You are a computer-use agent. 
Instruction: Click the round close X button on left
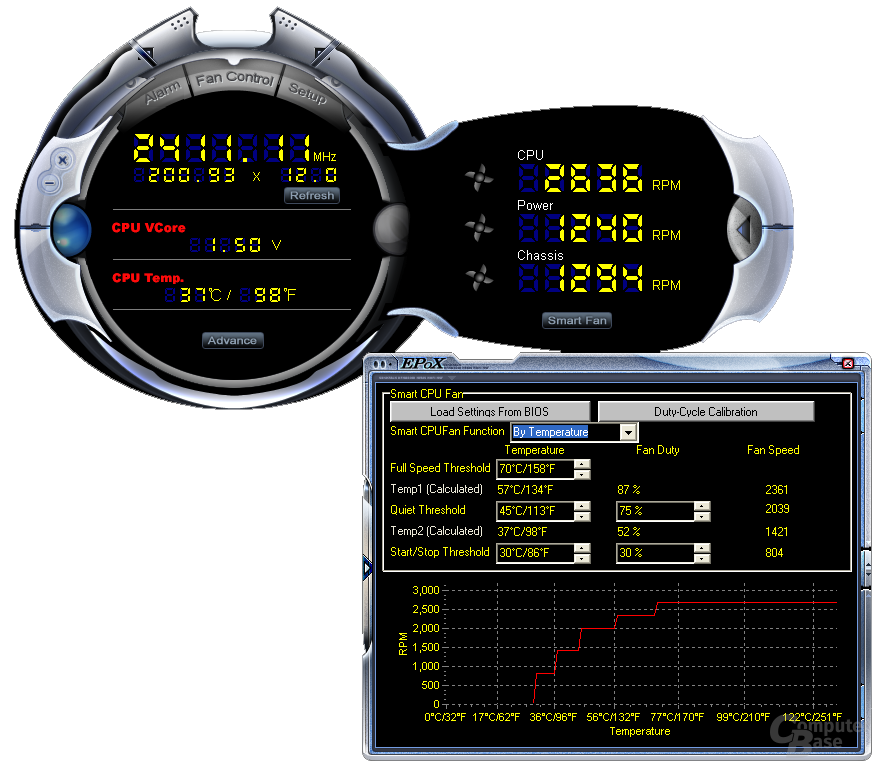point(62,160)
